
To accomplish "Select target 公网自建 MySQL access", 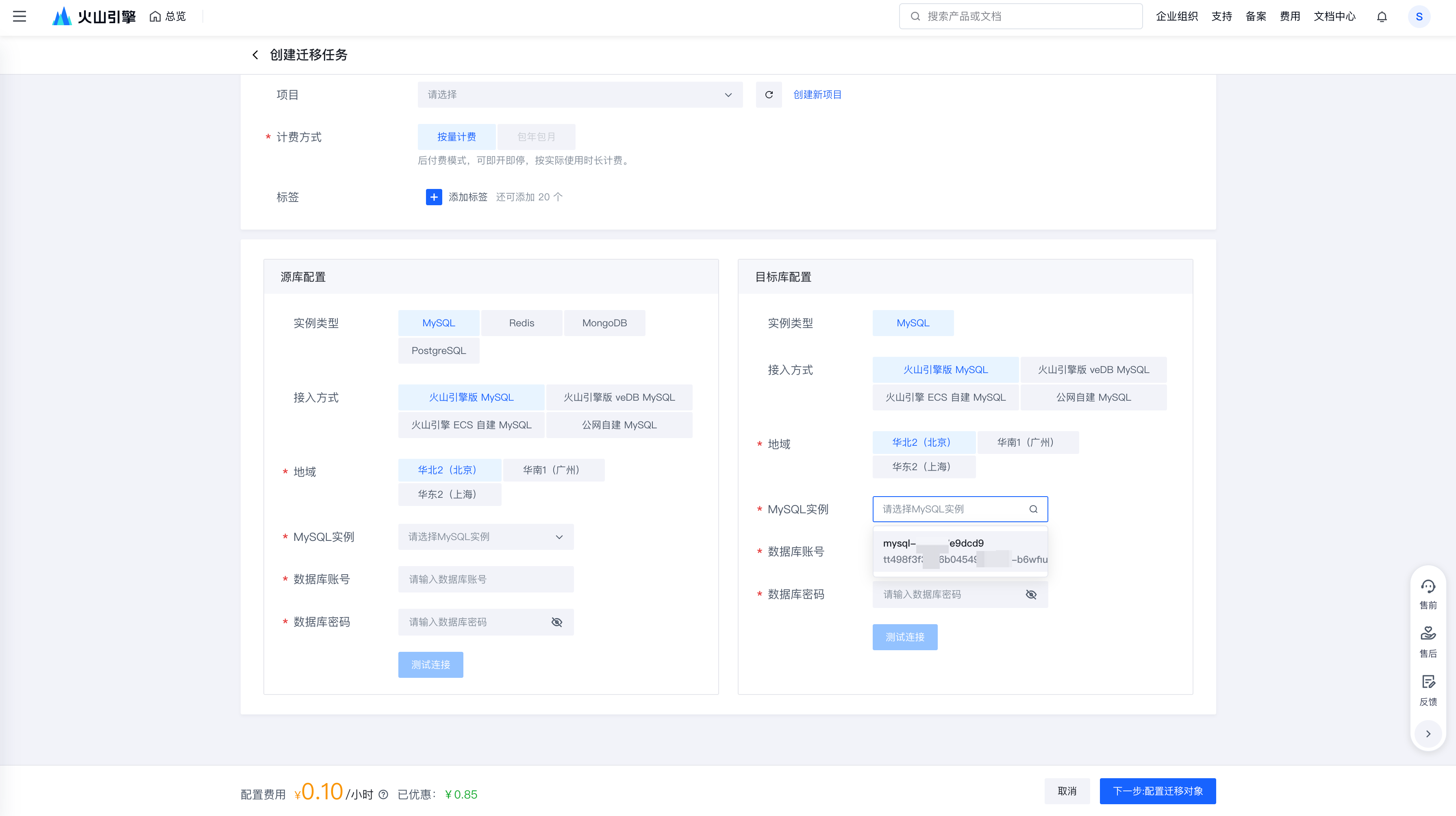I will (1093, 397).
